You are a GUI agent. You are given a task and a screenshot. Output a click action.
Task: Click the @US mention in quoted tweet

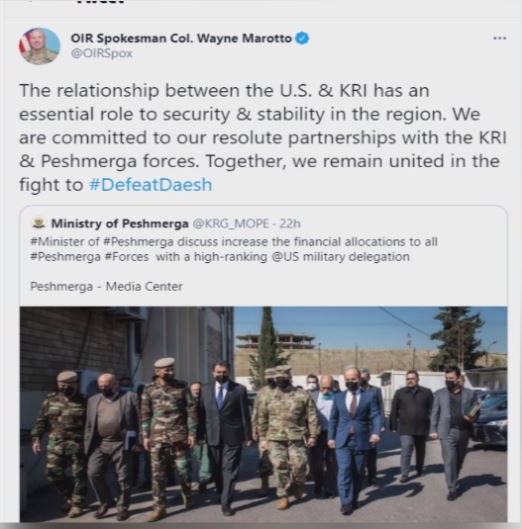tap(285, 257)
